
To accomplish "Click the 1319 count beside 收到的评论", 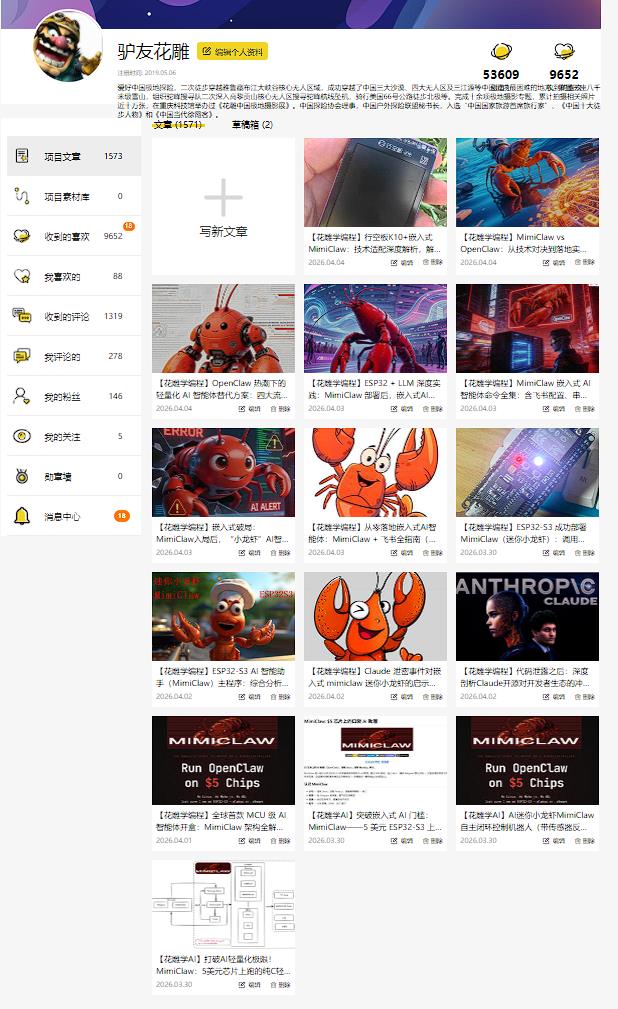I will [113, 316].
